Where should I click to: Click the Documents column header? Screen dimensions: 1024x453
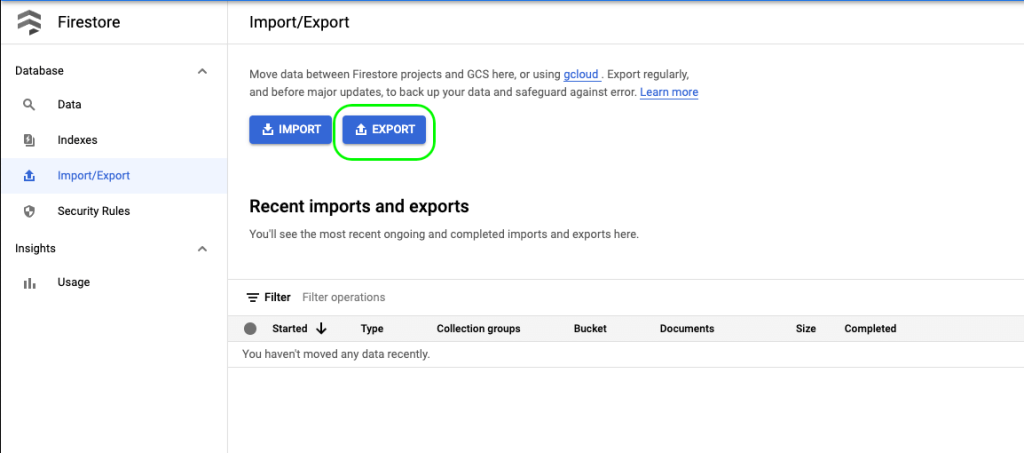tap(687, 328)
